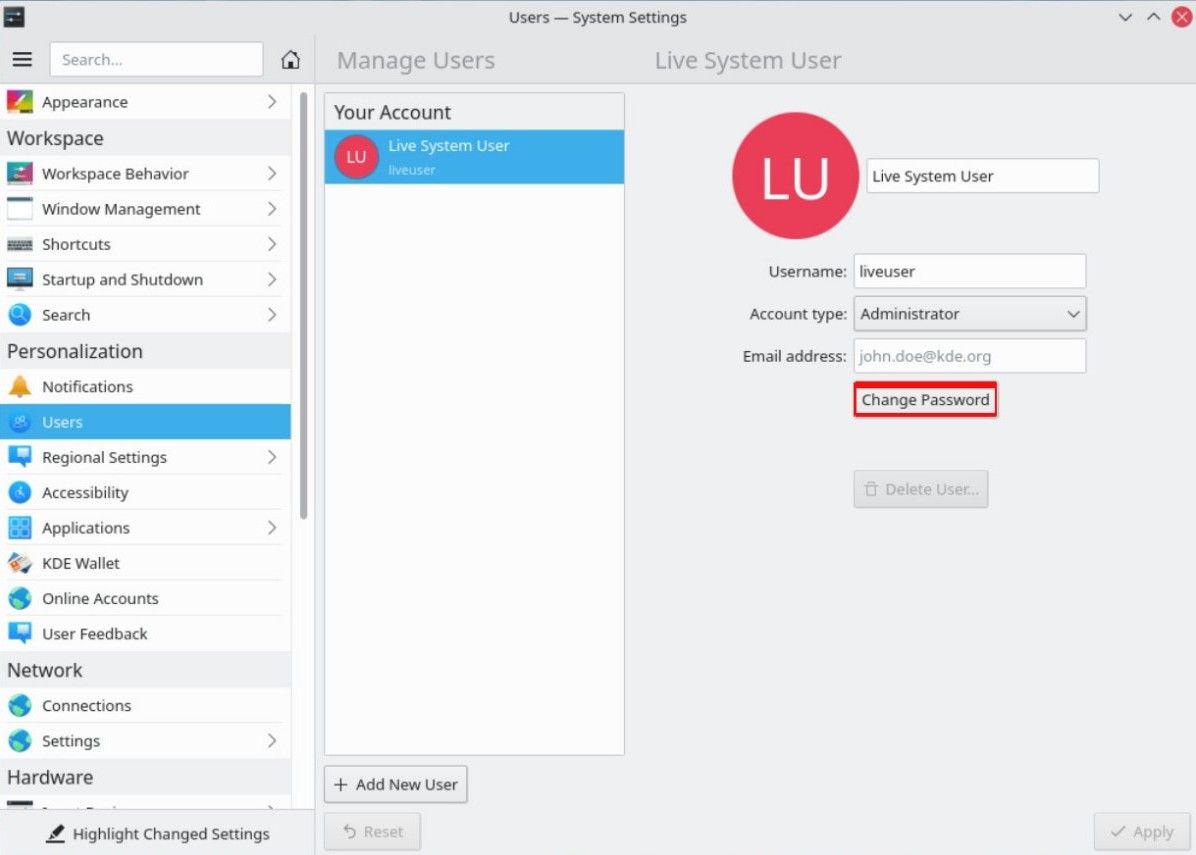Click the LU avatar picture
Image resolution: width=1196 pixels, height=855 pixels.
(795, 175)
